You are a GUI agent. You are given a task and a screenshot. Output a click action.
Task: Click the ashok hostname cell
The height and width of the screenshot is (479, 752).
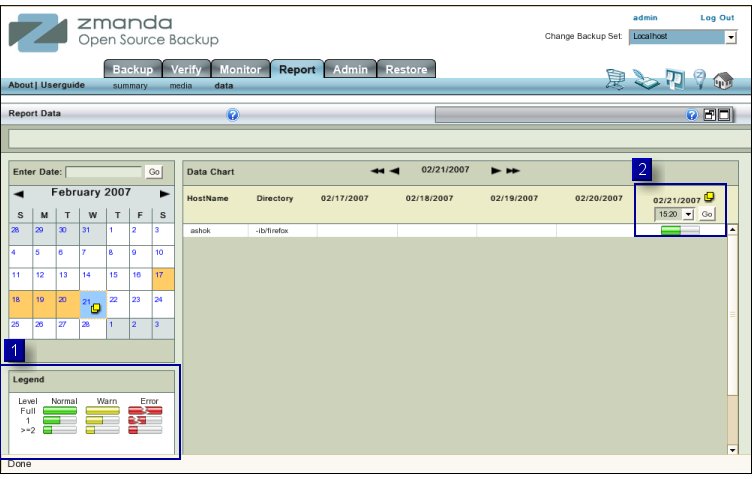point(216,231)
